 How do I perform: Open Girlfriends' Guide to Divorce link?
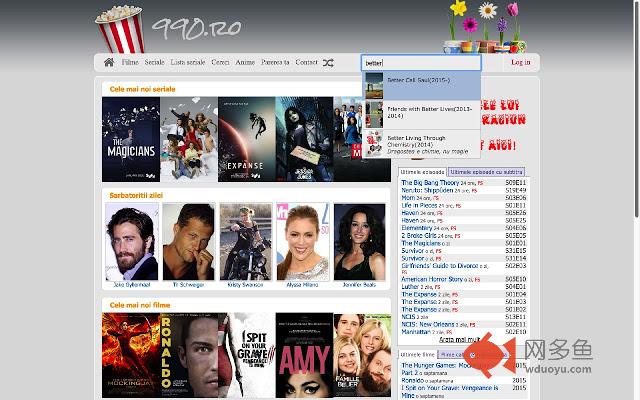click(x=440, y=266)
